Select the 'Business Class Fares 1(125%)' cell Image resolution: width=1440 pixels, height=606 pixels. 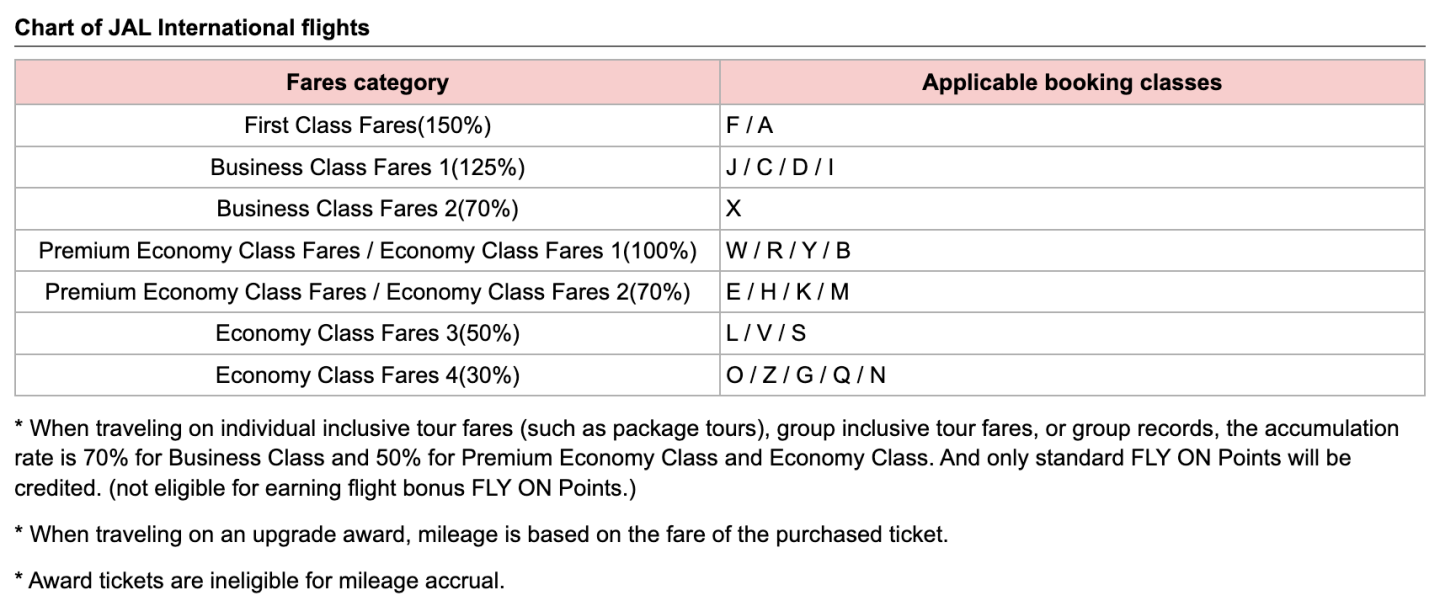(x=367, y=168)
